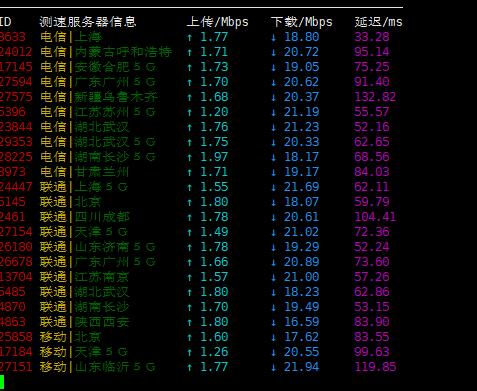Click upload value 1.75
This screenshot has height=391, width=477.
214,142
